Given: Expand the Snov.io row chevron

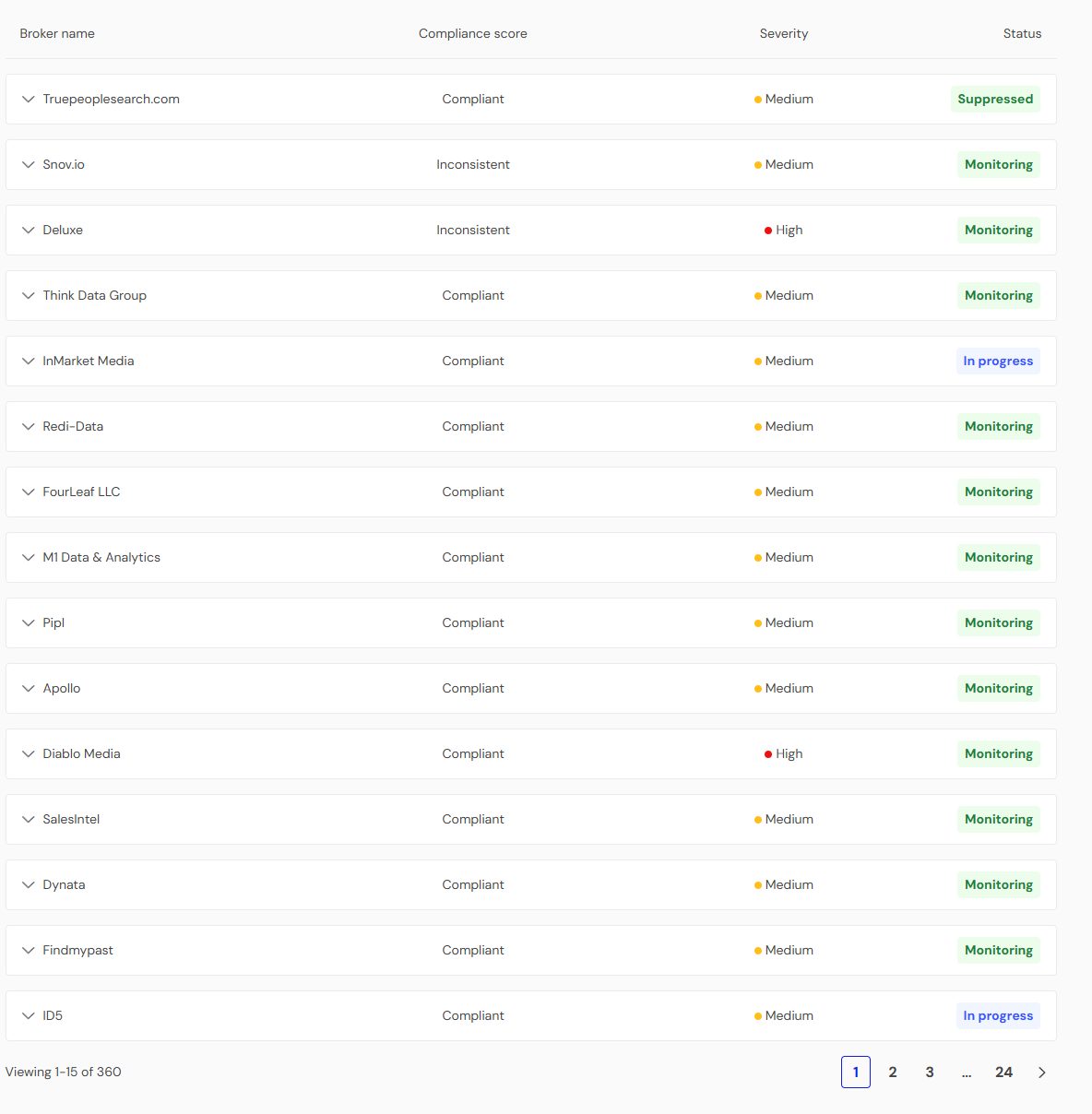Looking at the screenshot, I should coord(29,164).
